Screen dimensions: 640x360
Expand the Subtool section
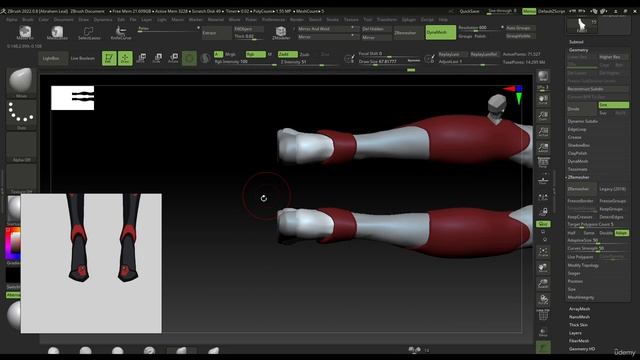576,42
